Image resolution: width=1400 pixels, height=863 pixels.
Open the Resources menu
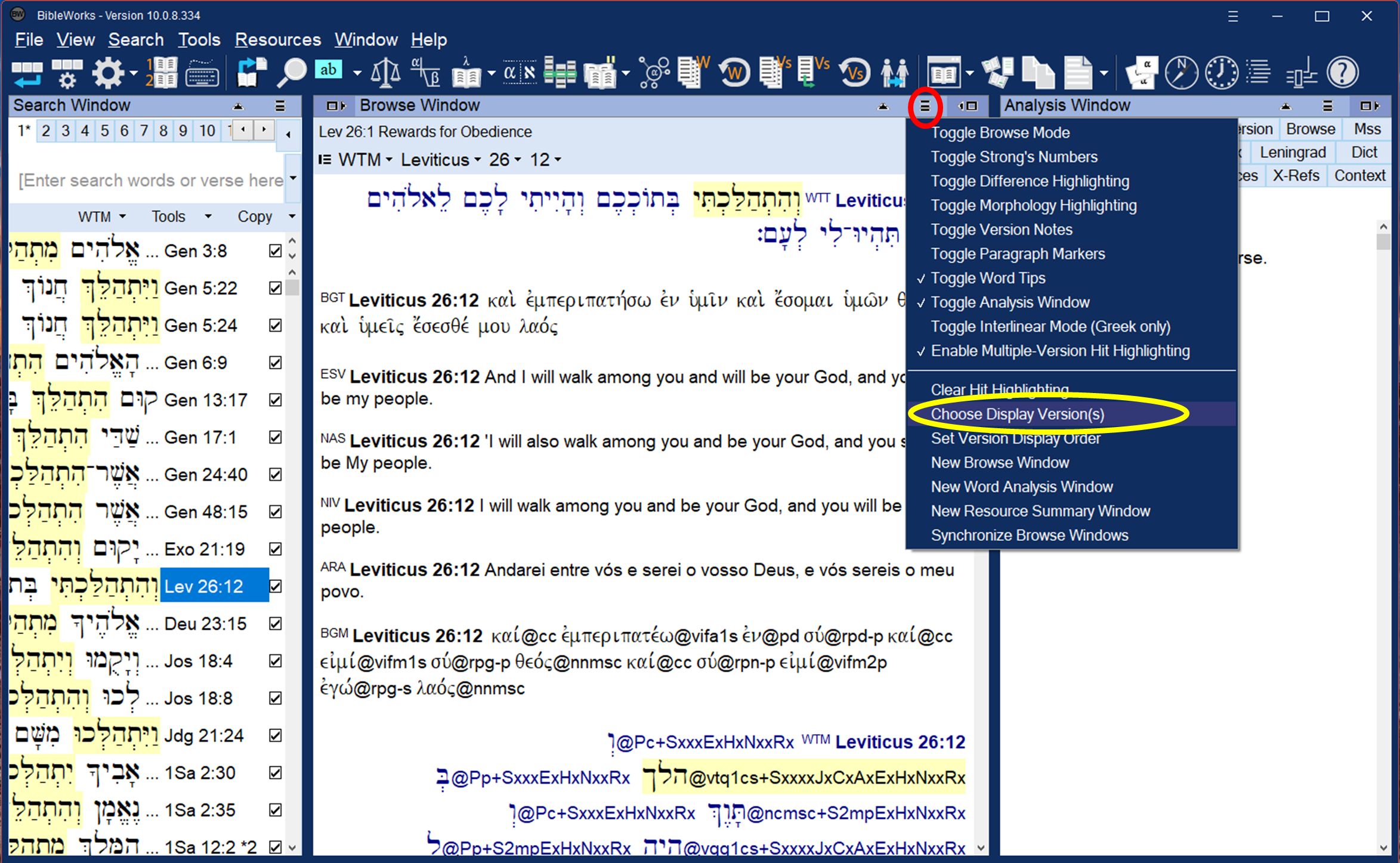click(x=277, y=40)
